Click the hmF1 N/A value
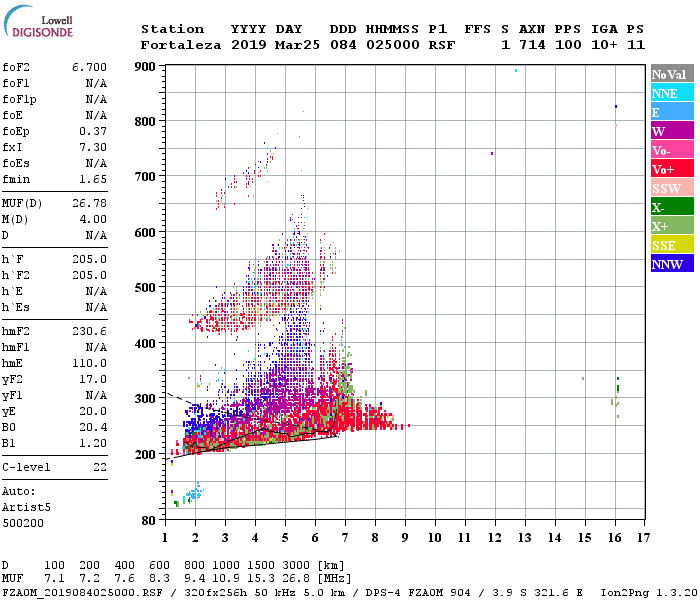The width and height of the screenshot is (700, 600). (x=96, y=347)
